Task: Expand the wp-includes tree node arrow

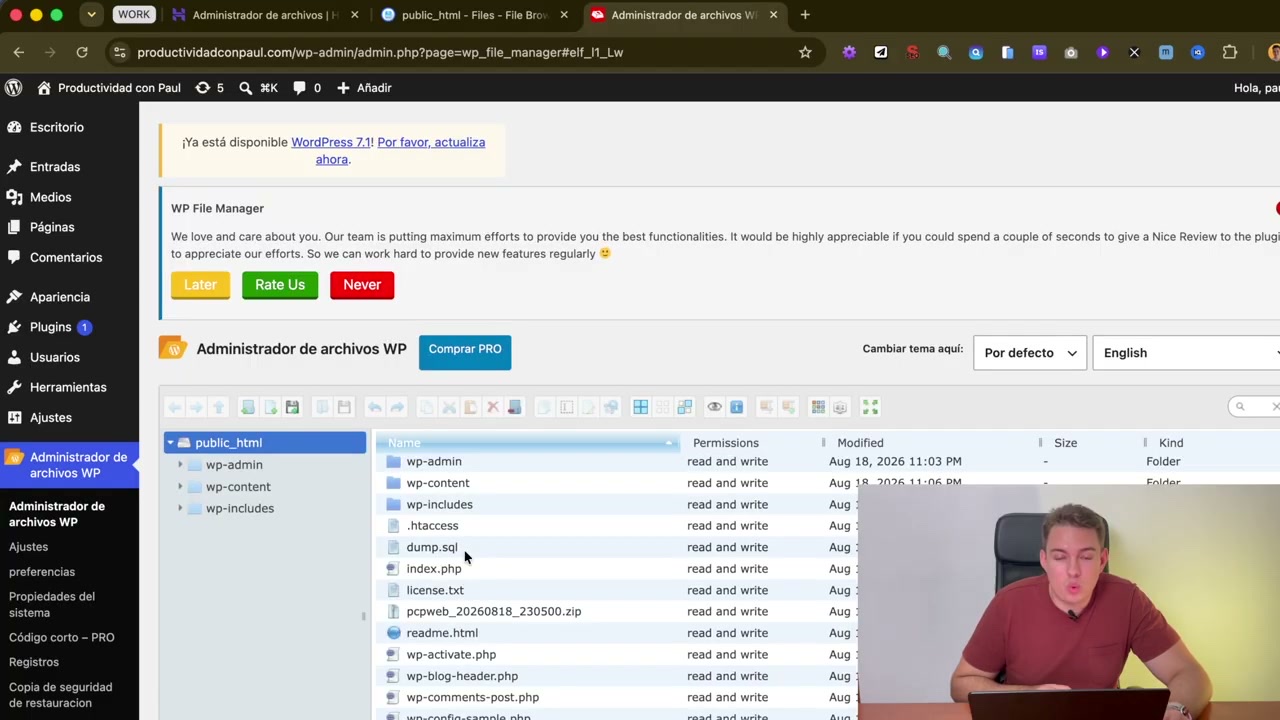Action: (x=181, y=508)
